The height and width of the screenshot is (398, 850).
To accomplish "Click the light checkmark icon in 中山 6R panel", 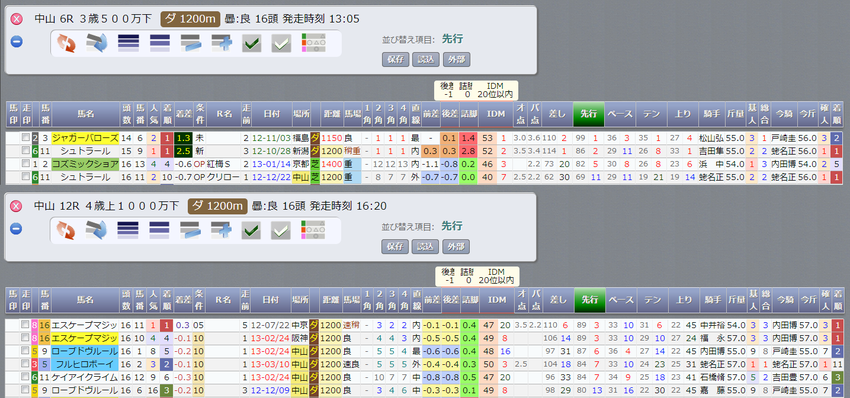I will click(x=281, y=43).
